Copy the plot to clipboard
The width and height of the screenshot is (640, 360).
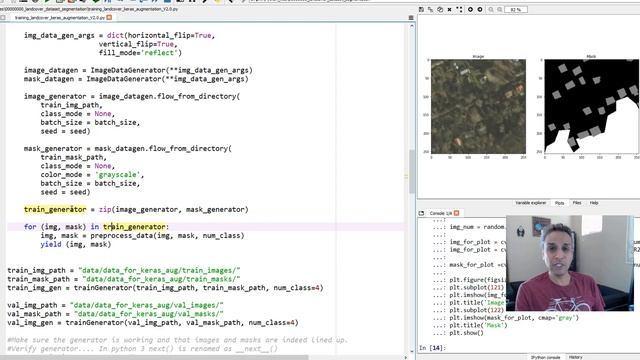click(x=440, y=9)
